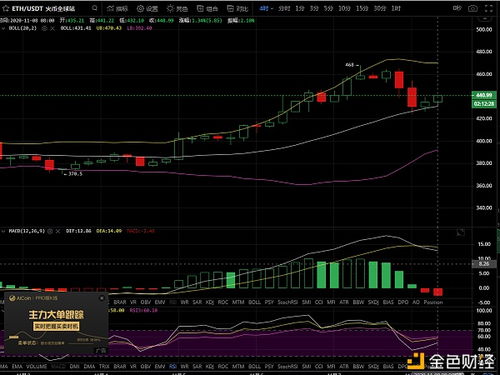Select WR indicator in MACD tab row
Screen dimensions: 500x375
pyautogui.click(x=184, y=302)
